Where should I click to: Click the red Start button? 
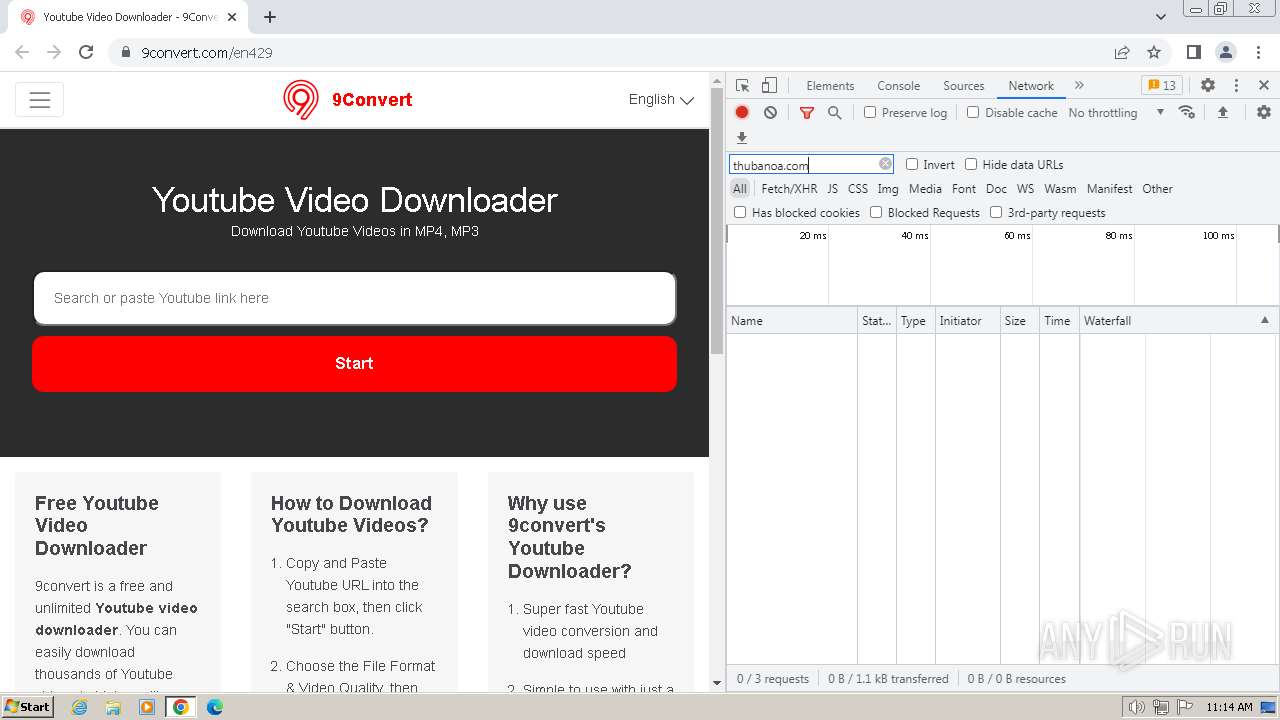[x=354, y=364]
